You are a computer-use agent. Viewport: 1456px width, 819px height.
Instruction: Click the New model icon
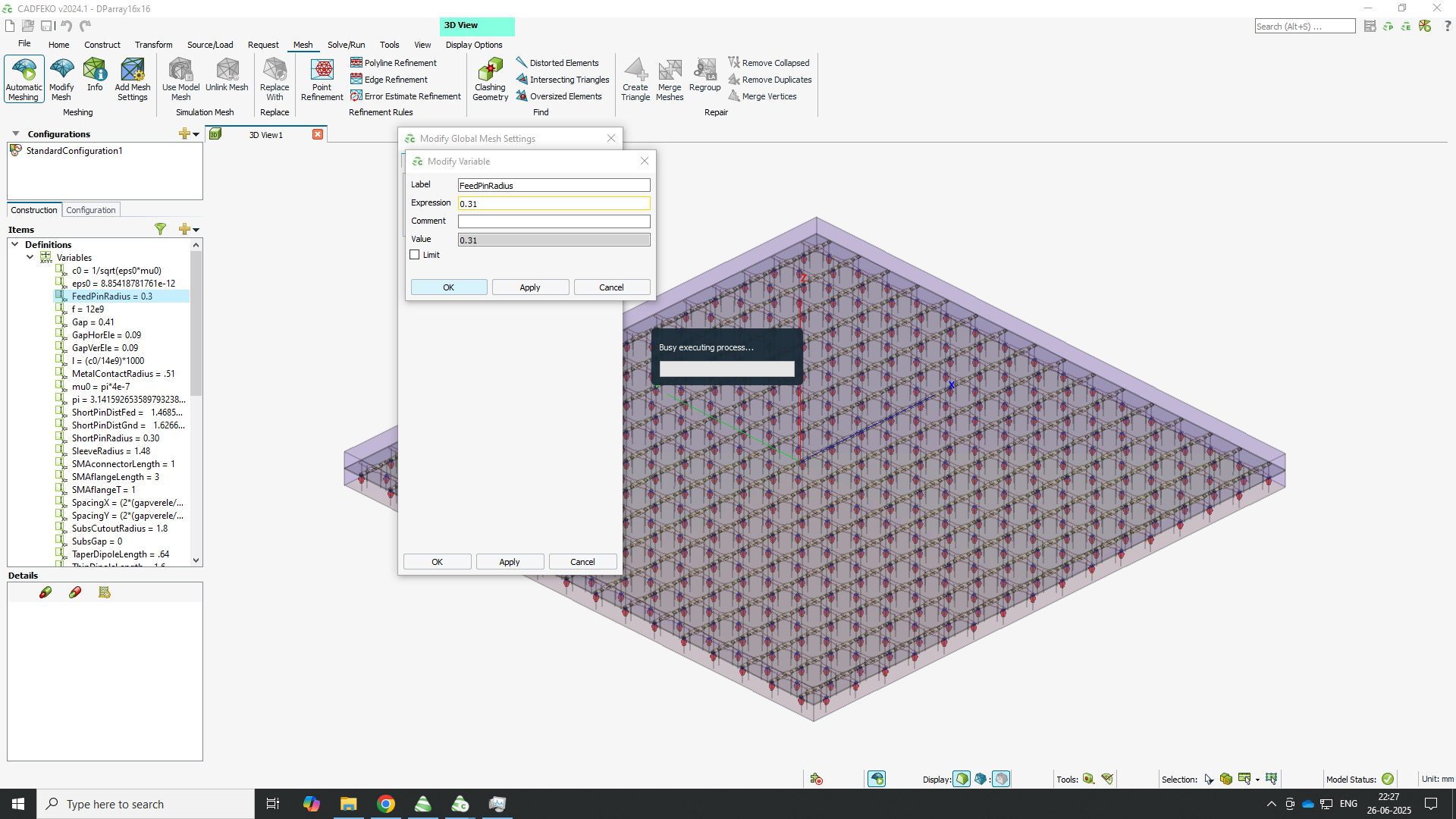[10, 26]
